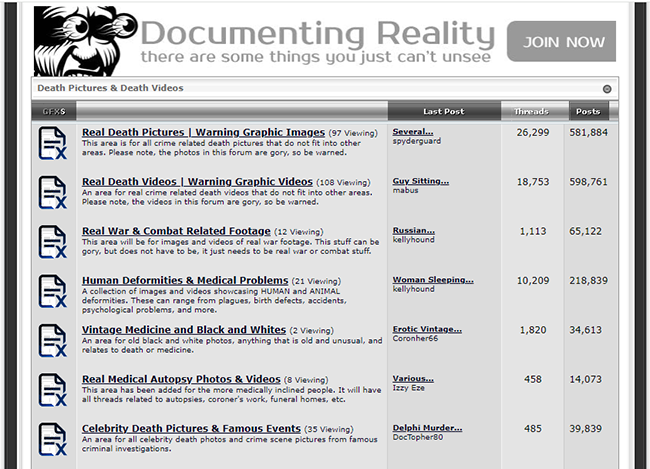Click username Coronher66

[415, 338]
